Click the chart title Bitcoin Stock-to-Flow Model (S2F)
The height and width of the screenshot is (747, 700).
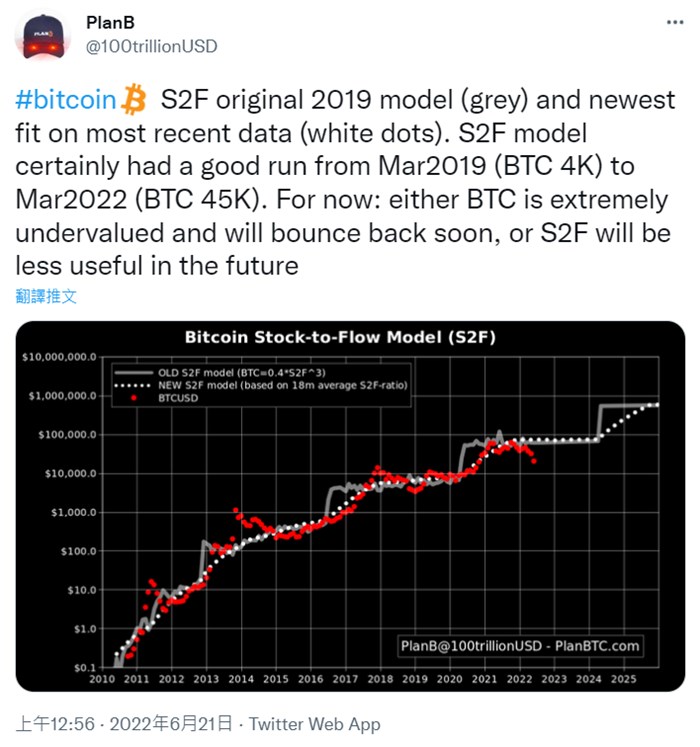tap(350, 336)
